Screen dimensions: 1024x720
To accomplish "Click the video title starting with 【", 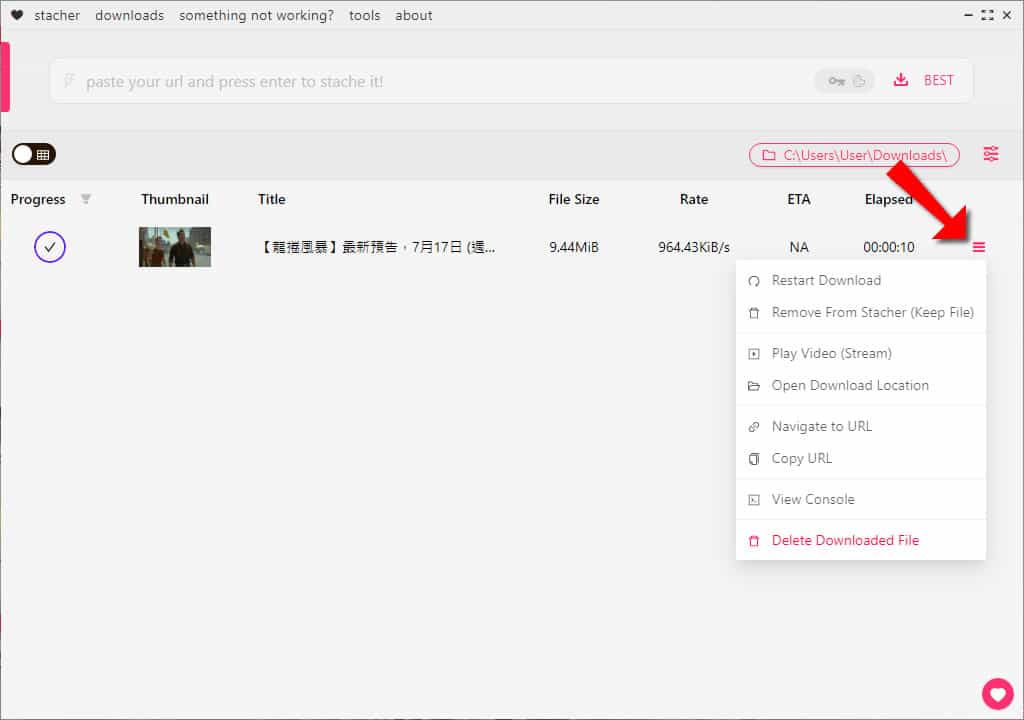I will click(377, 247).
